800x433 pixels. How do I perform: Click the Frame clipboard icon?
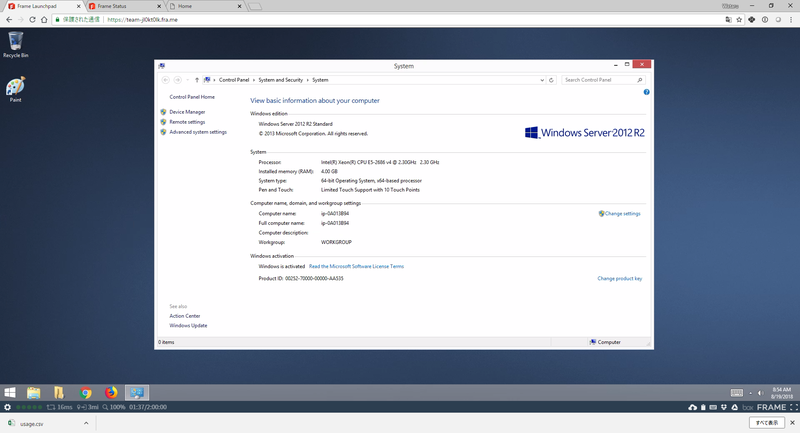tap(703, 407)
